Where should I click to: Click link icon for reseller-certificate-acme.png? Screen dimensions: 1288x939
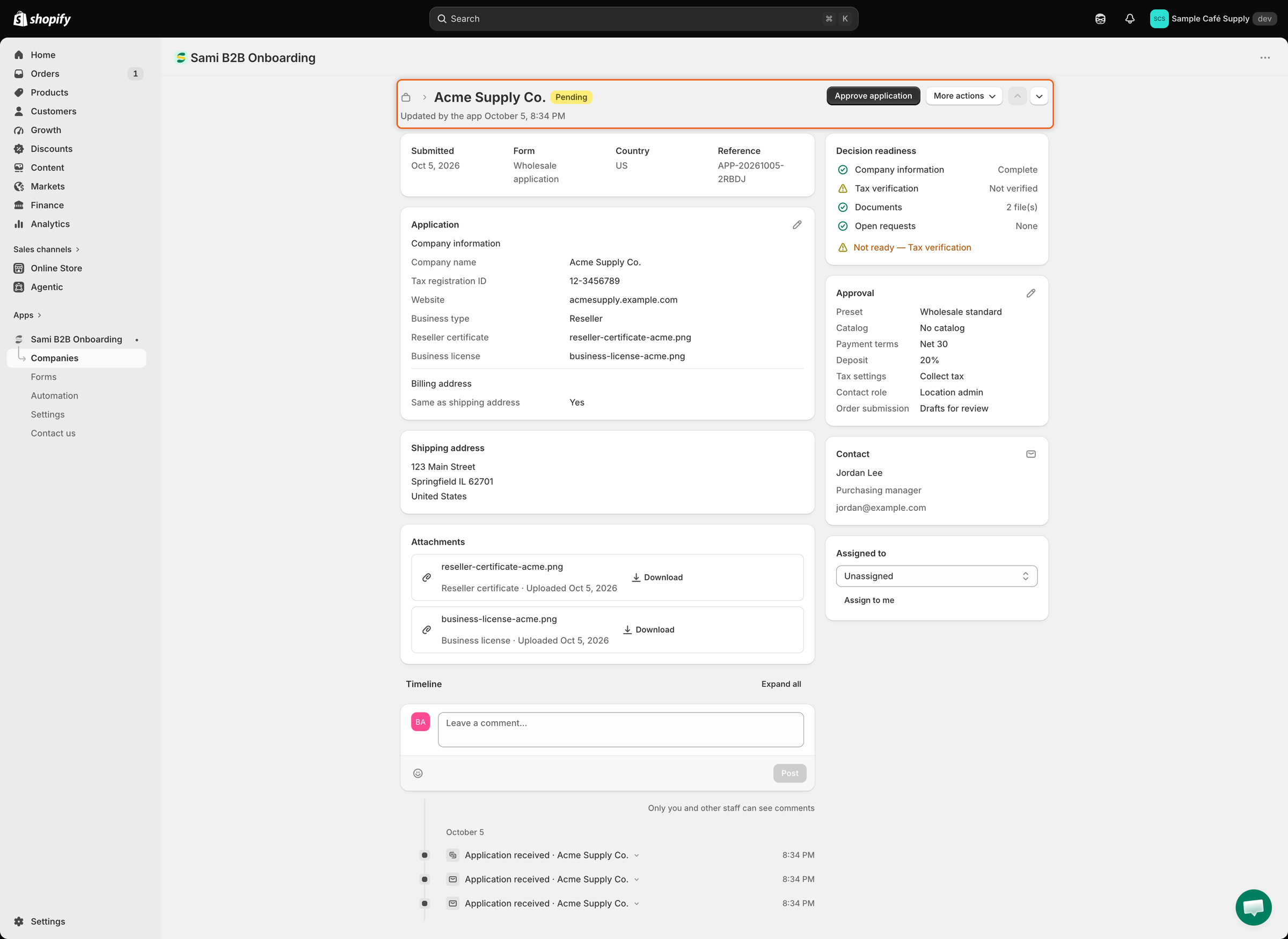pyautogui.click(x=426, y=577)
